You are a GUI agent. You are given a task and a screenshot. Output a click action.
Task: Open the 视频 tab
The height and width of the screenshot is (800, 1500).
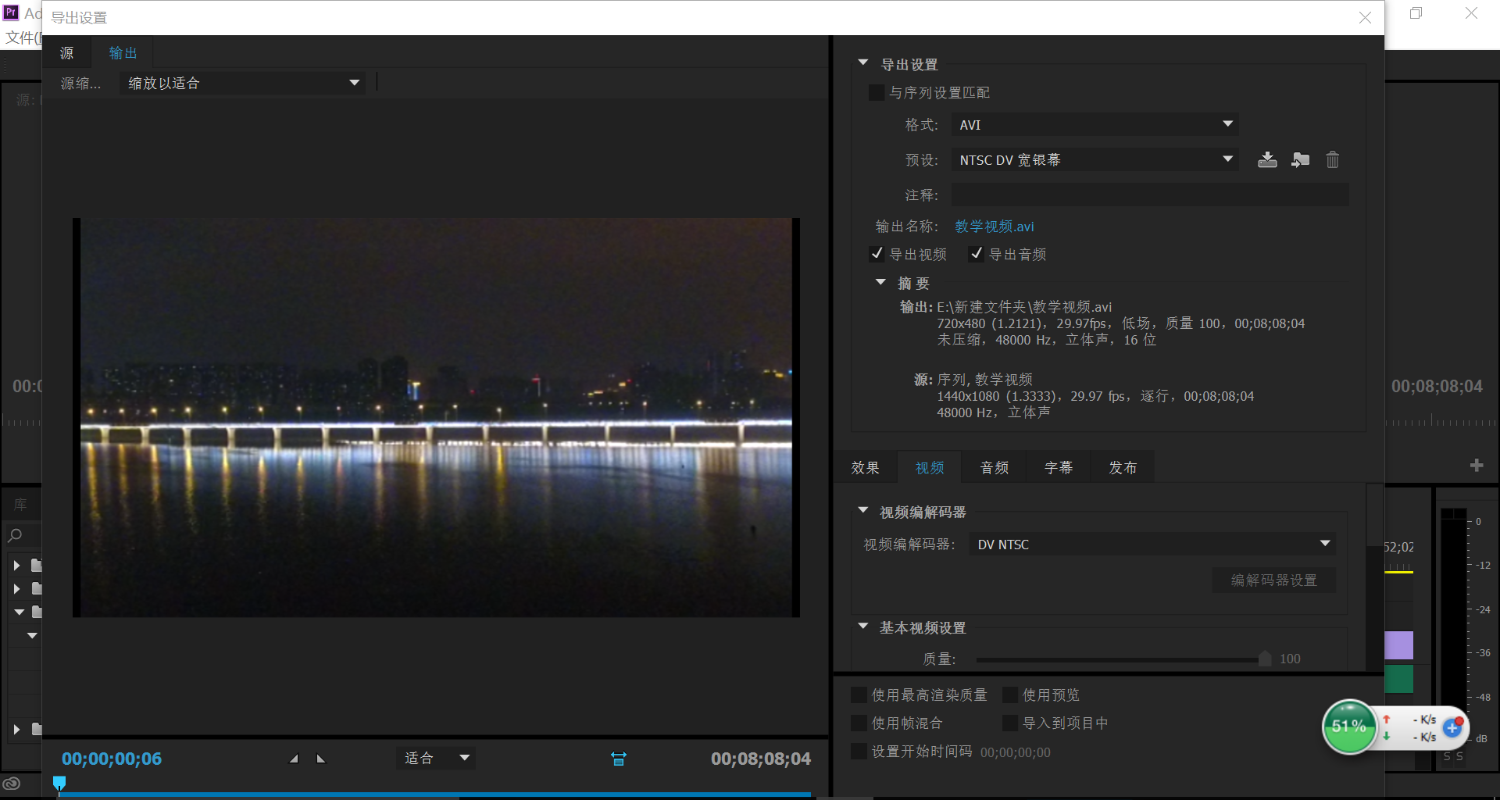point(930,467)
